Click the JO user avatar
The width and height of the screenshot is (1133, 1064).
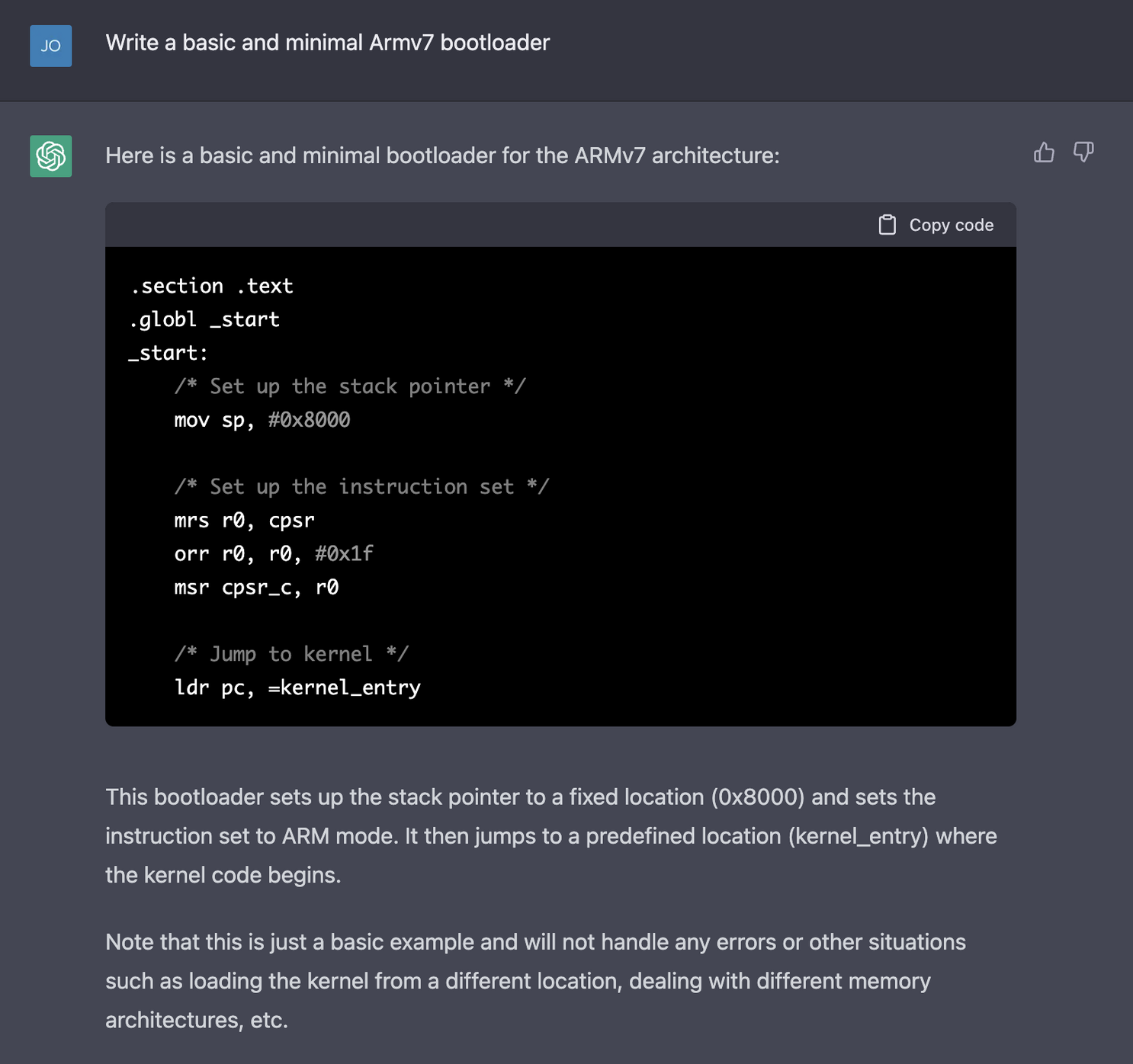coord(51,46)
